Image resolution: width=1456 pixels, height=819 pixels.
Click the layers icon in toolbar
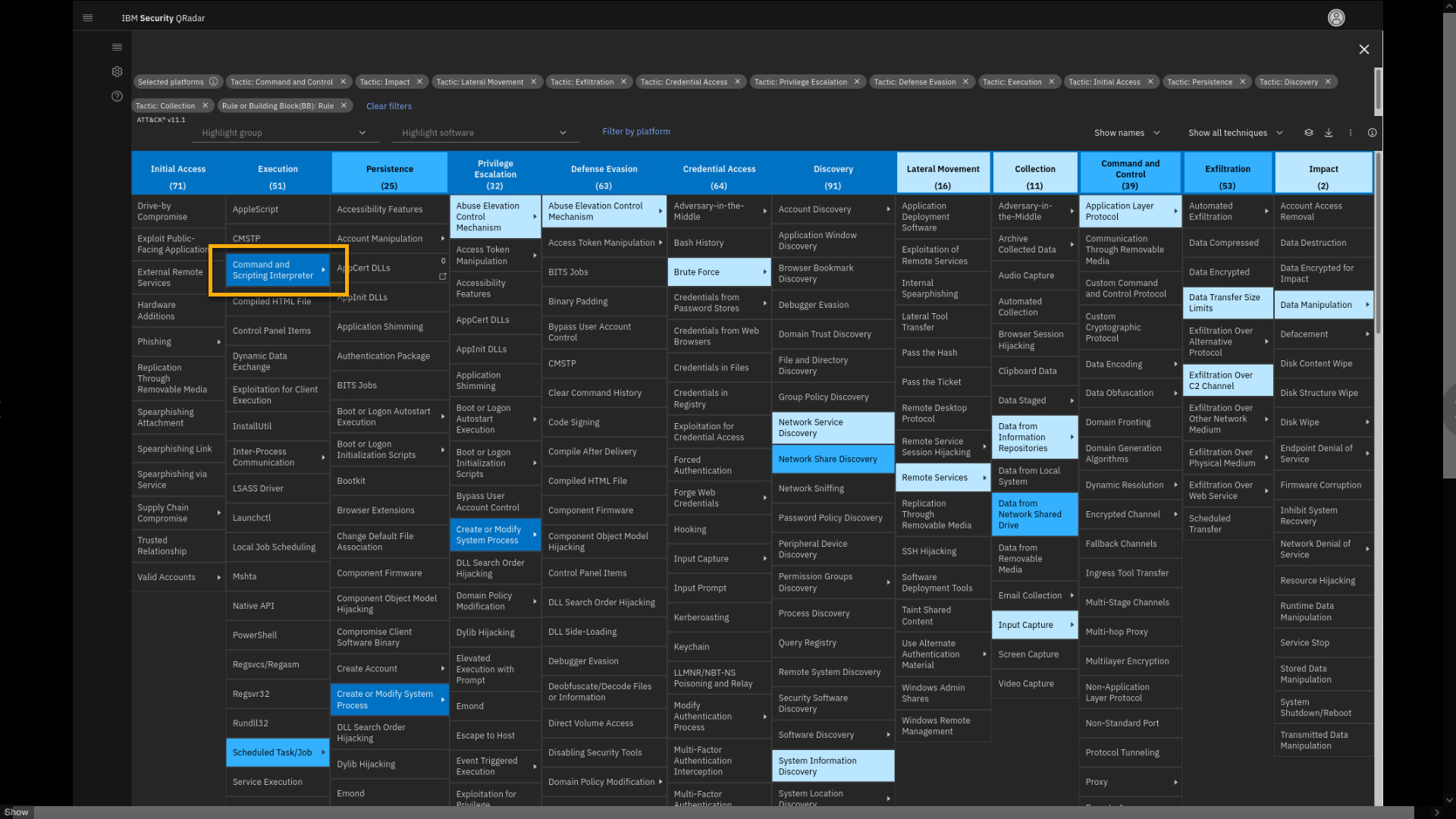(x=1308, y=133)
